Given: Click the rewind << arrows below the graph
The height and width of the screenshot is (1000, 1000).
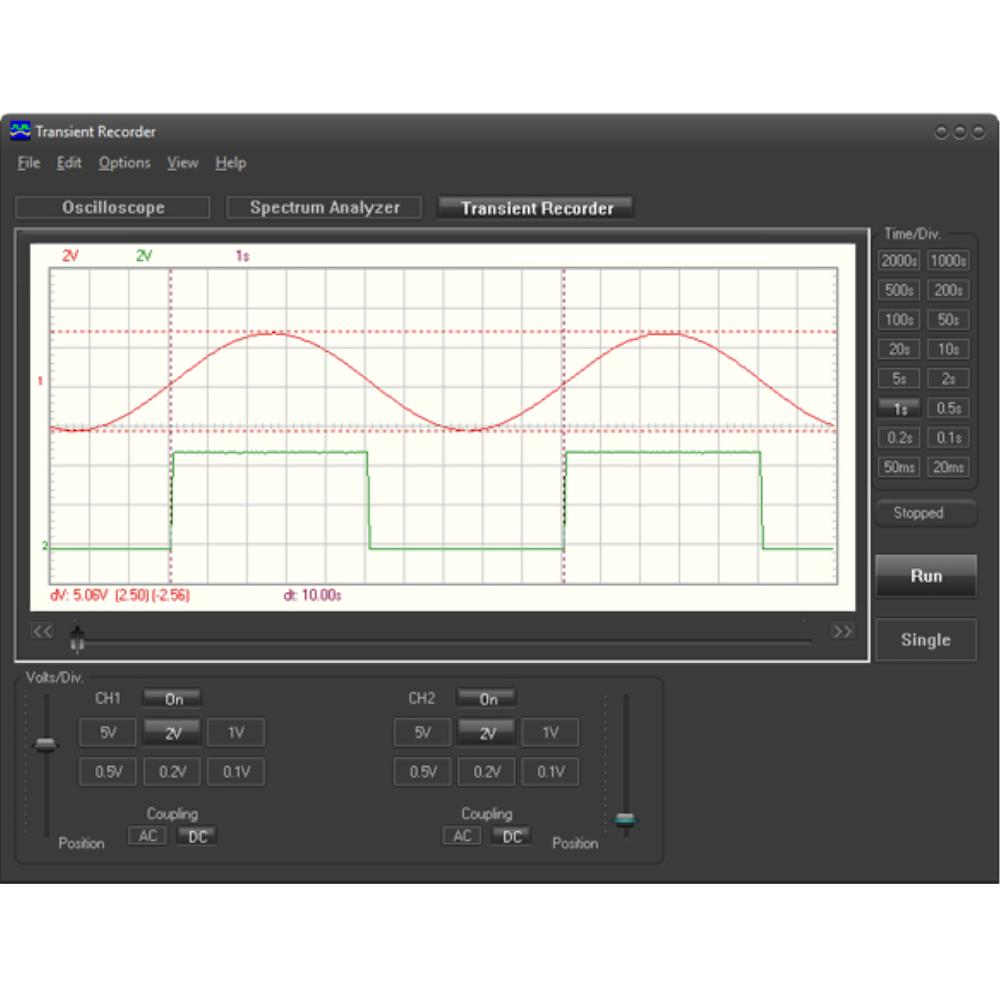Looking at the screenshot, I should click(x=42, y=631).
